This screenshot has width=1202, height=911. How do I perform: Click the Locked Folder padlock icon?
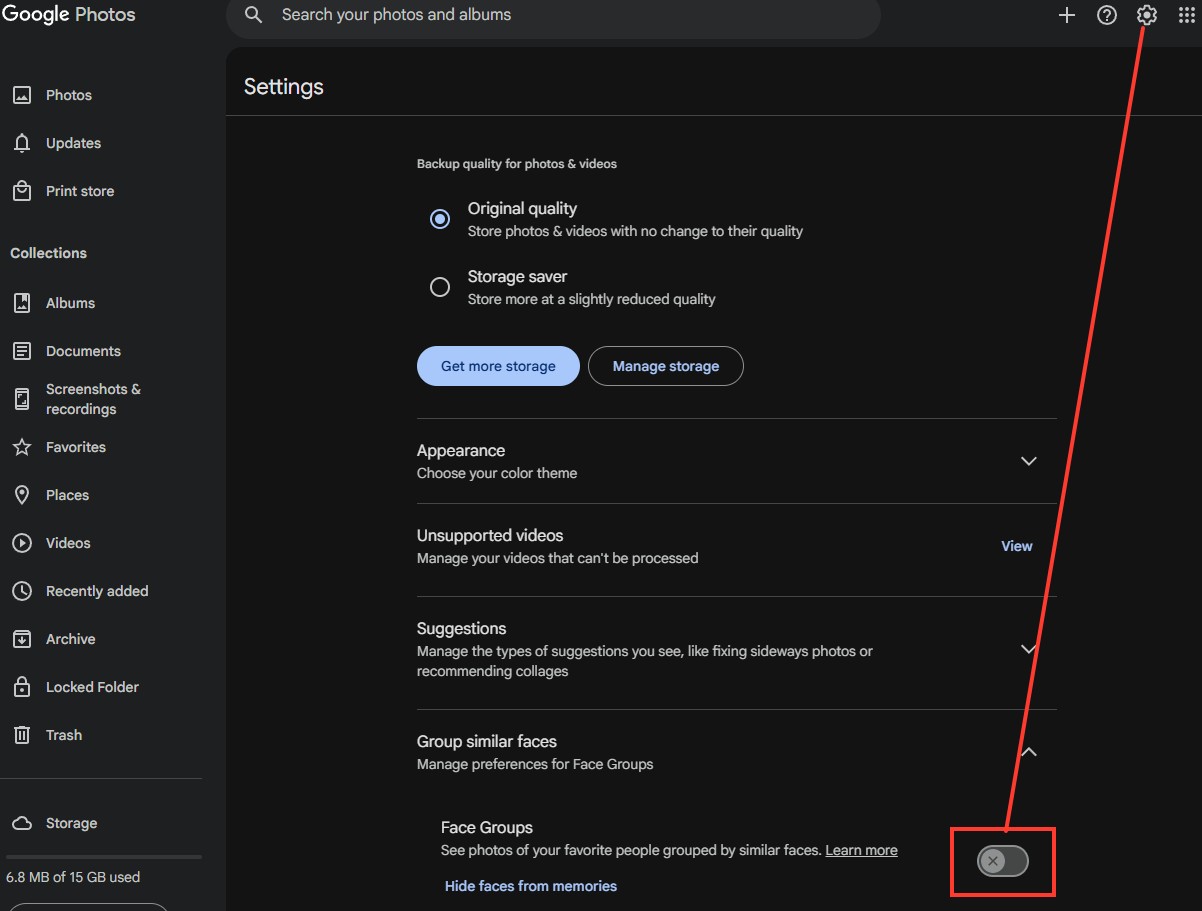[x=22, y=687]
